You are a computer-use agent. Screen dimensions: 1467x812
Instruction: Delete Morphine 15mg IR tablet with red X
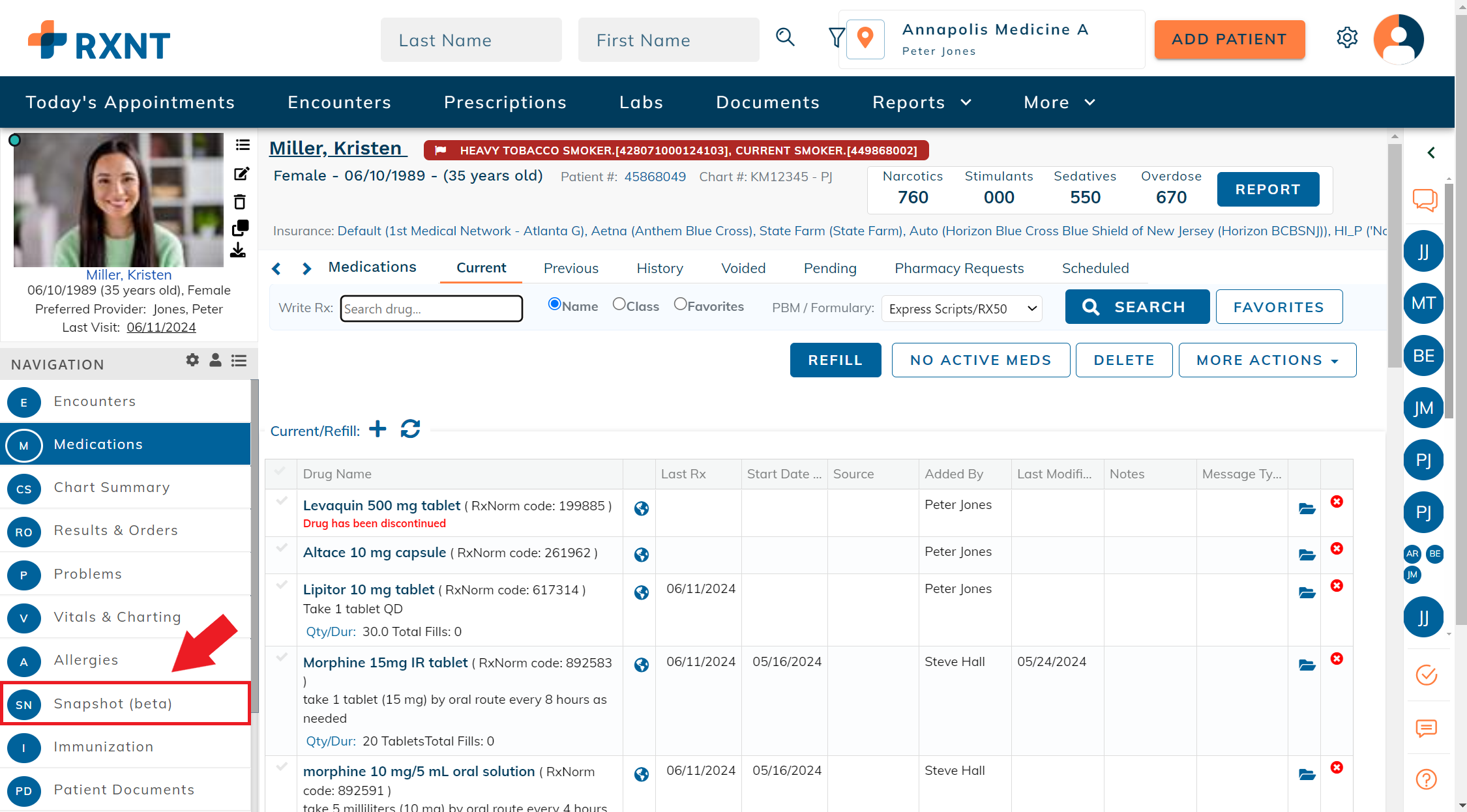click(x=1337, y=658)
